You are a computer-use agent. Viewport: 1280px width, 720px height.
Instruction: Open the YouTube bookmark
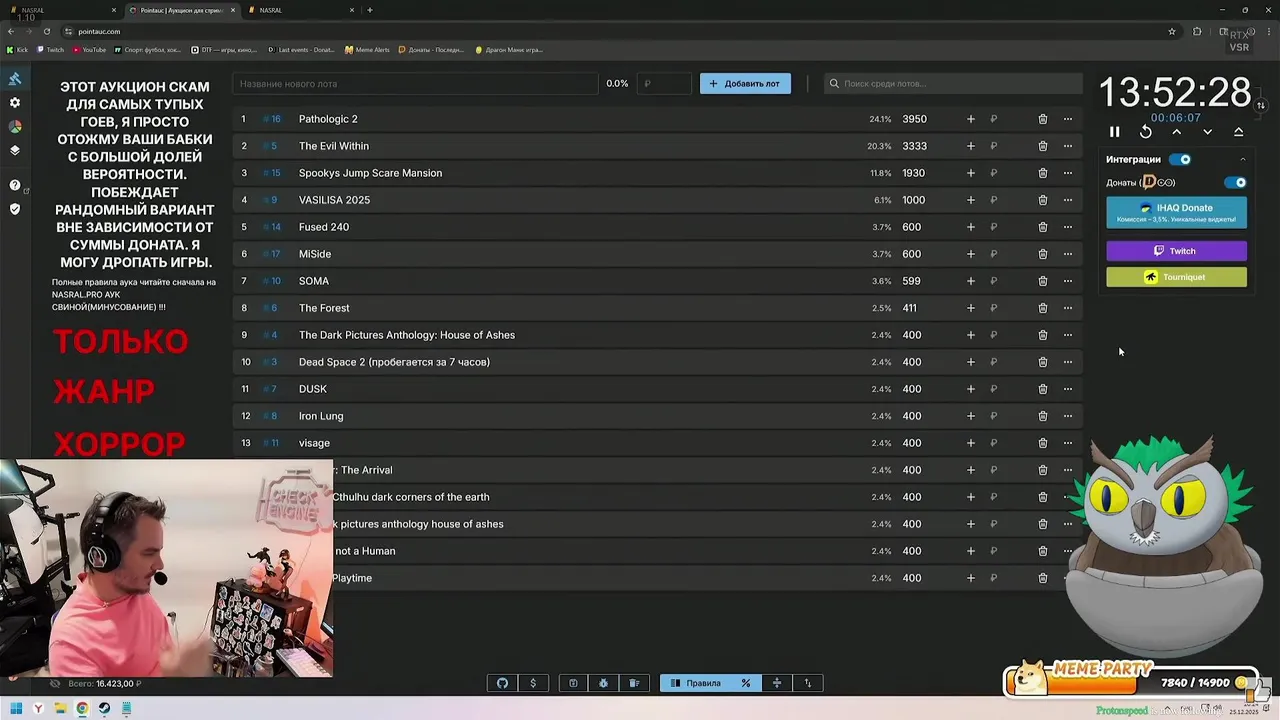point(89,50)
